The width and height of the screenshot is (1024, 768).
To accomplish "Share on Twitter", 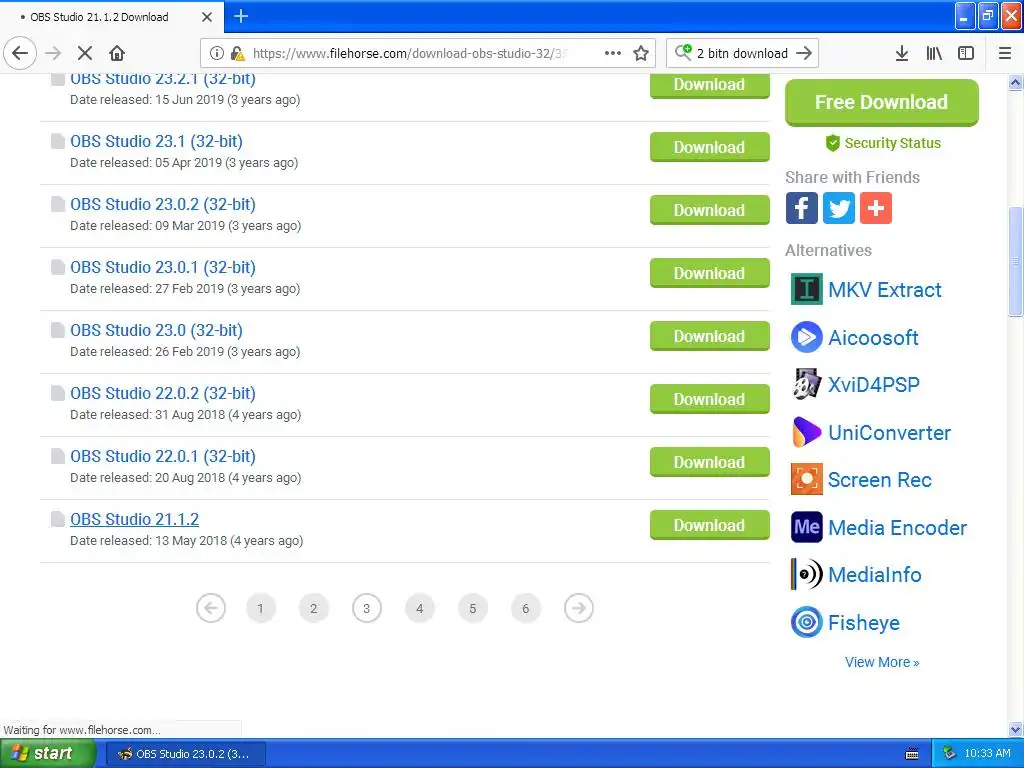I will click(x=839, y=208).
